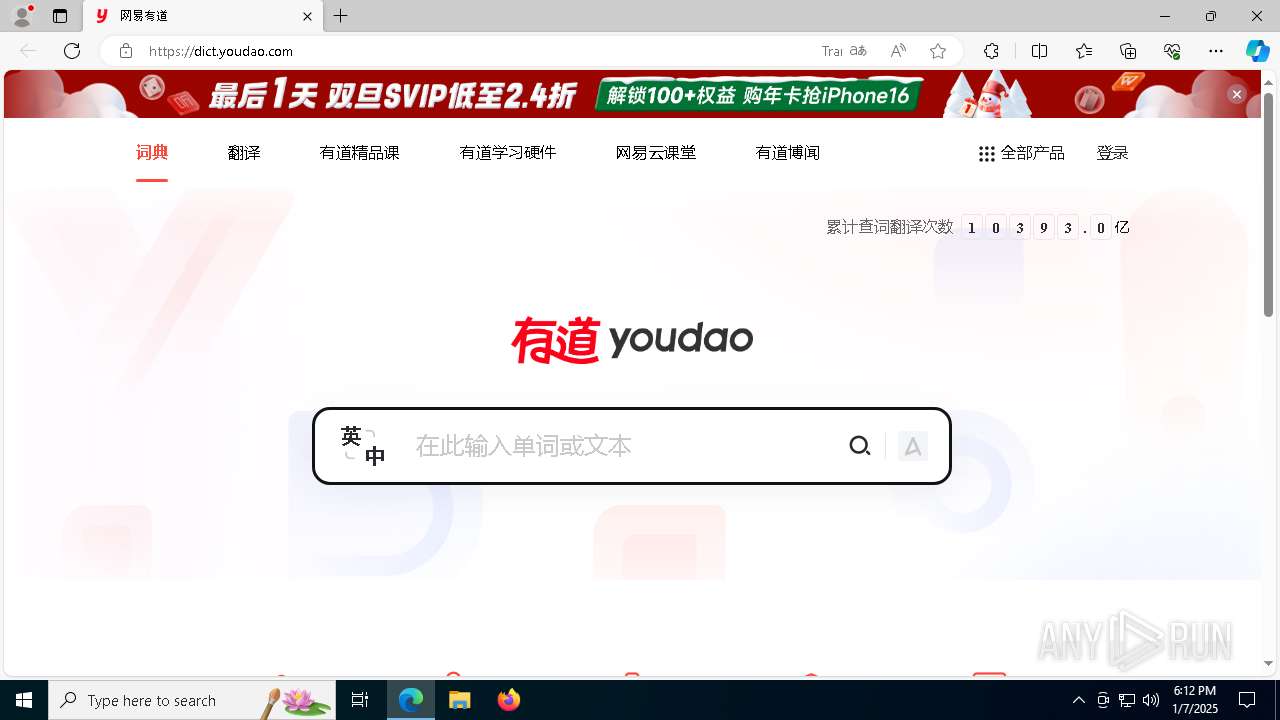1280x720 pixels.
Task: Open the volume control icon
Action: (x=1151, y=700)
